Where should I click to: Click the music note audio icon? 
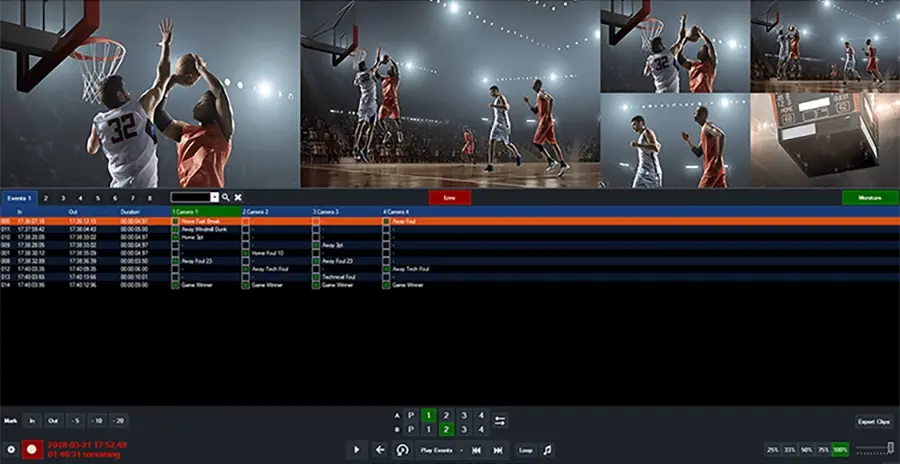(x=547, y=450)
